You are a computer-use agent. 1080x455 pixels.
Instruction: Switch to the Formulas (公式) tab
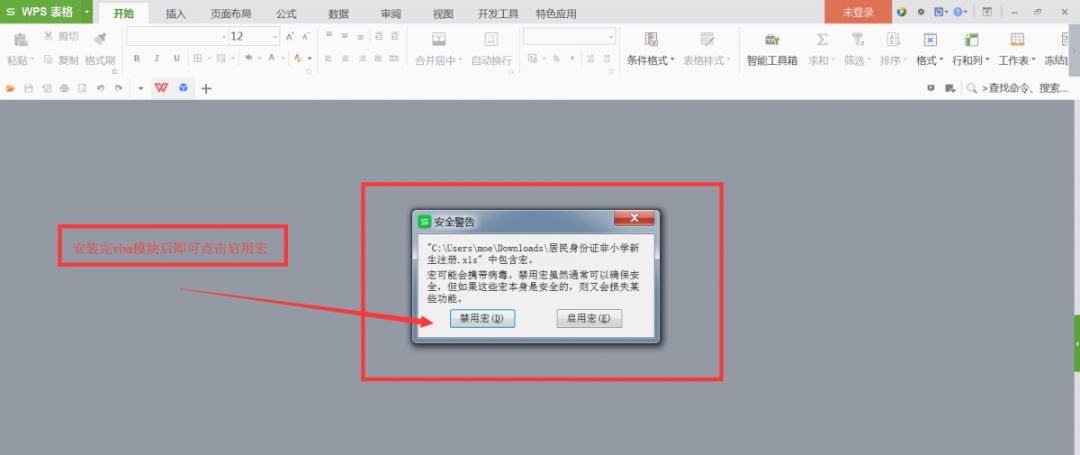pos(286,13)
